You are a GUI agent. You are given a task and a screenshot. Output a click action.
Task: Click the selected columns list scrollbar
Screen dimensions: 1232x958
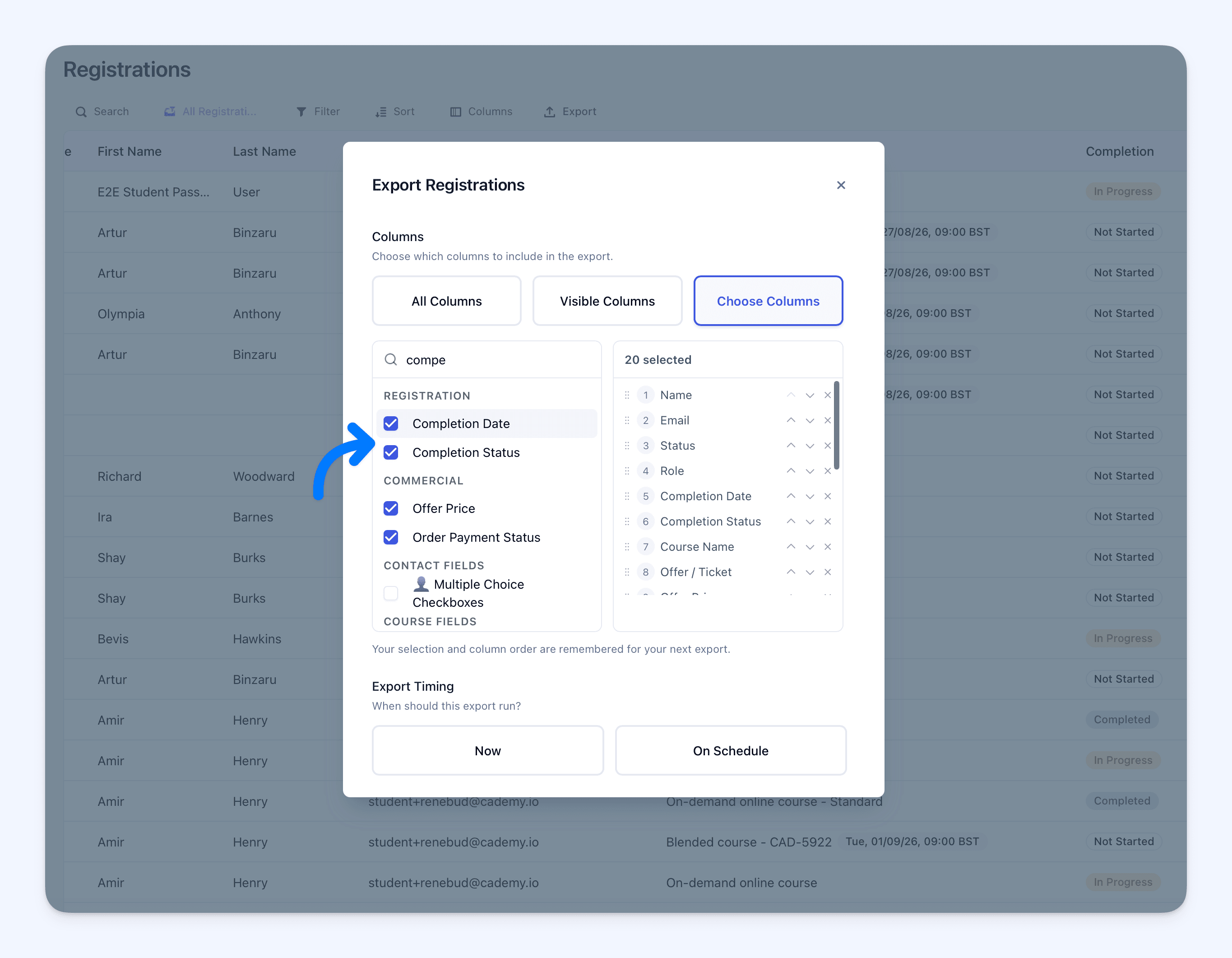point(837,425)
